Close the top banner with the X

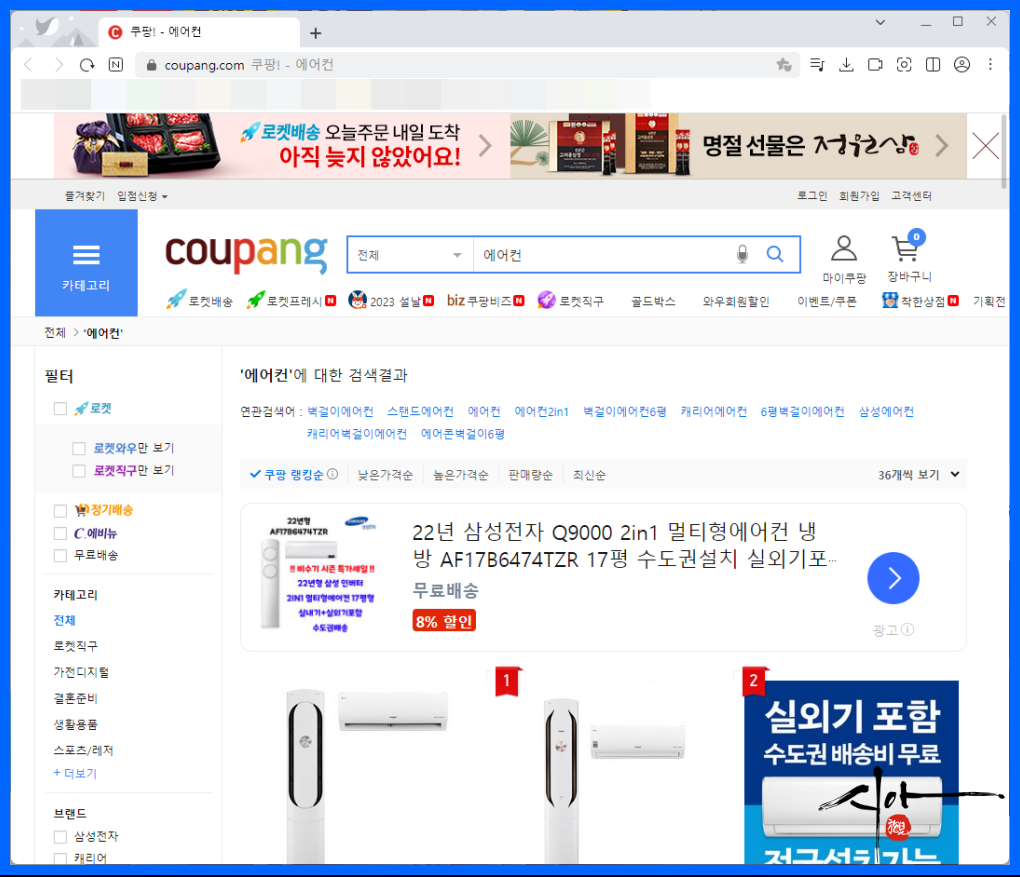pos(986,146)
